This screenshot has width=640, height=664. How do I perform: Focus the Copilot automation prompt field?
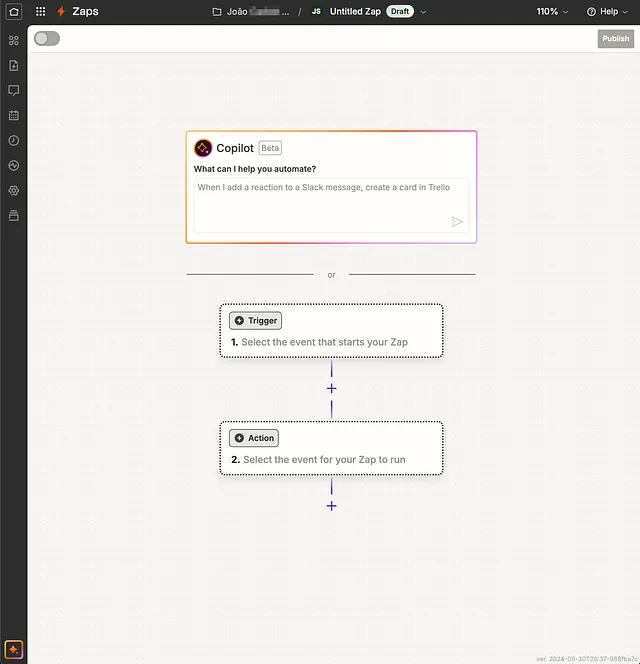point(331,205)
